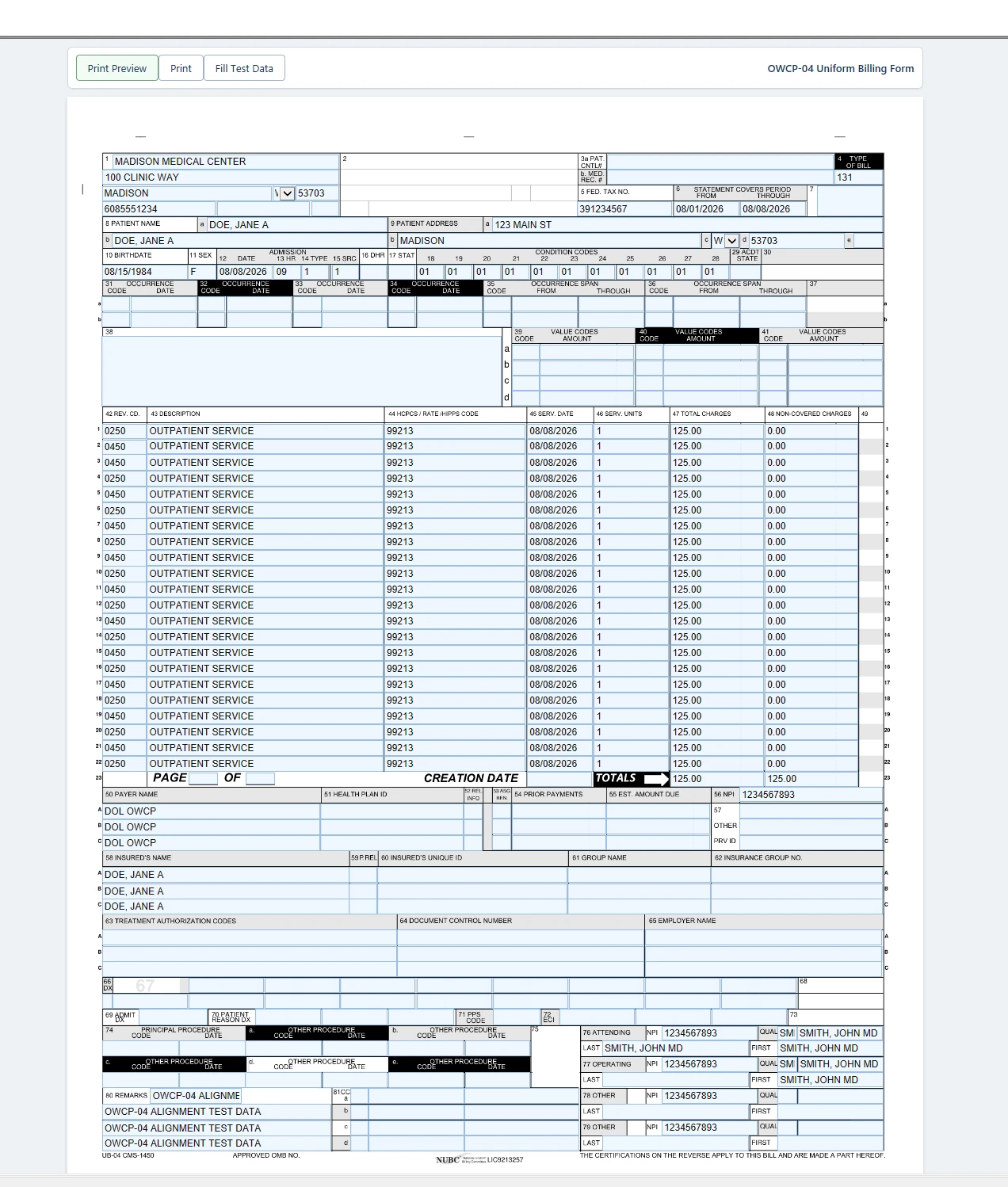Select the description field on line 16

pos(265,669)
